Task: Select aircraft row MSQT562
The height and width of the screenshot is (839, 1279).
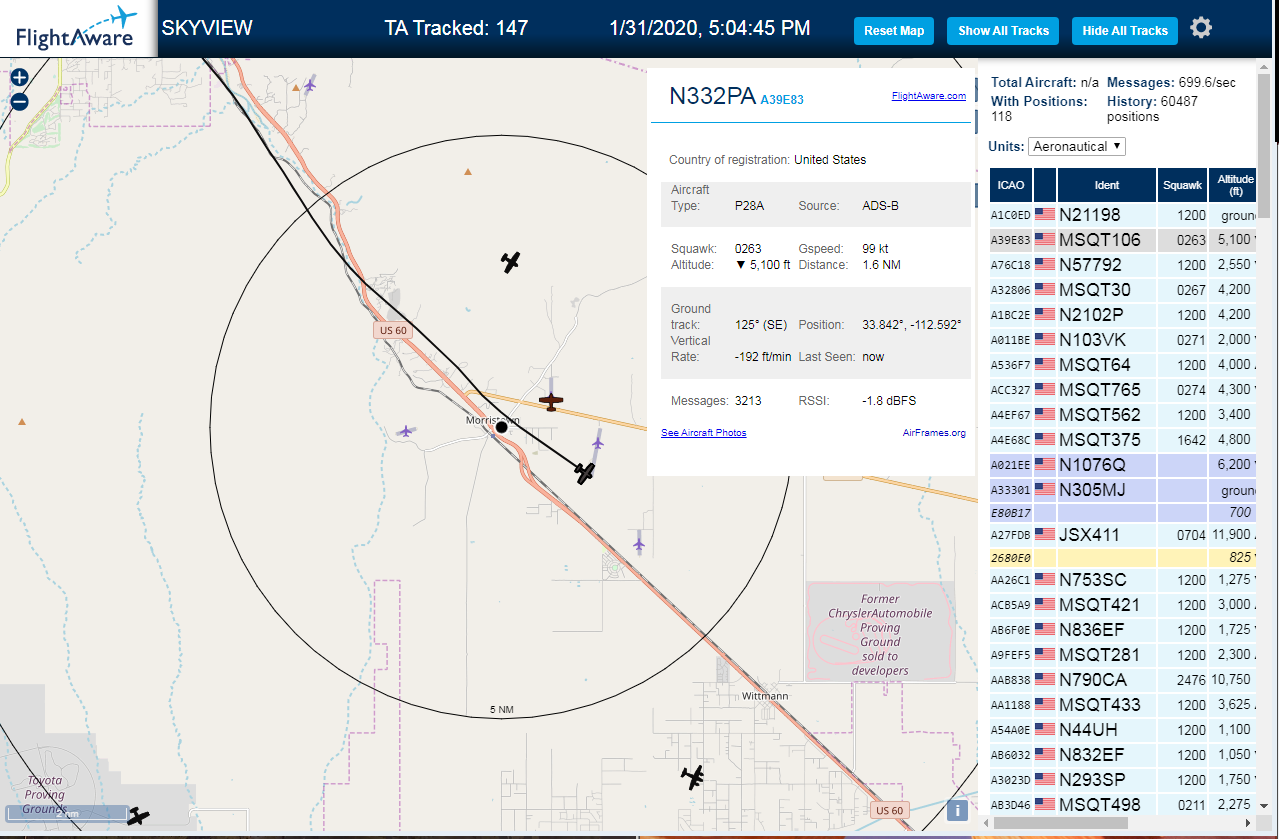Action: pos(1124,415)
